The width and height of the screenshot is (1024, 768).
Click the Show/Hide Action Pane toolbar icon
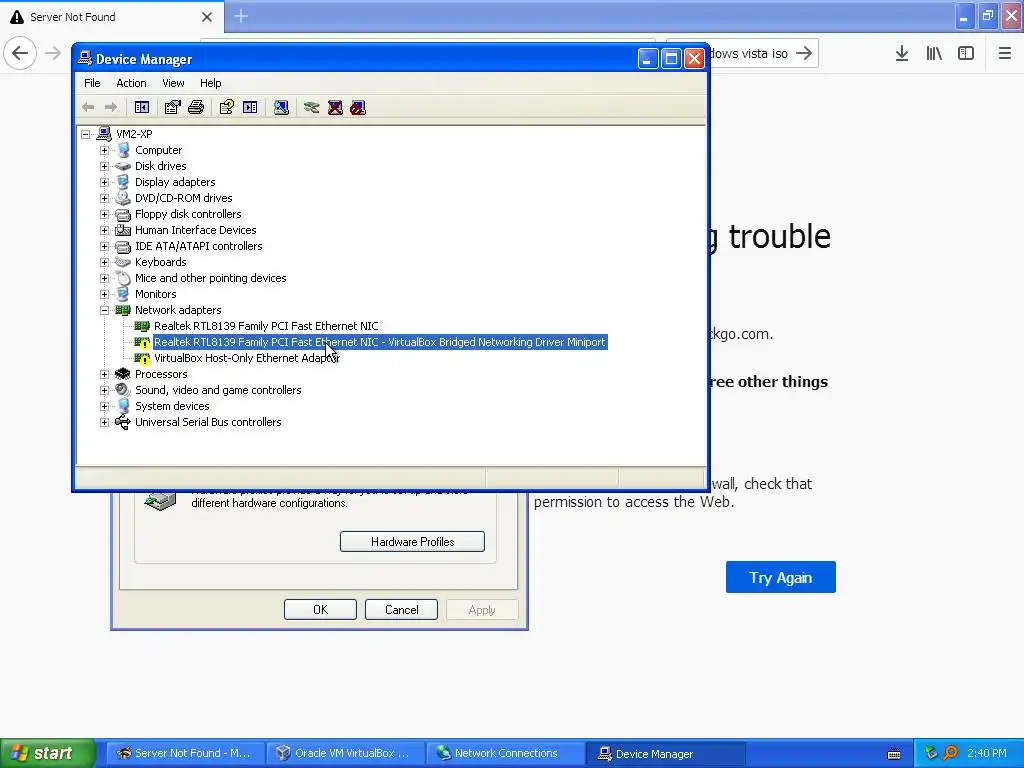[x=250, y=107]
